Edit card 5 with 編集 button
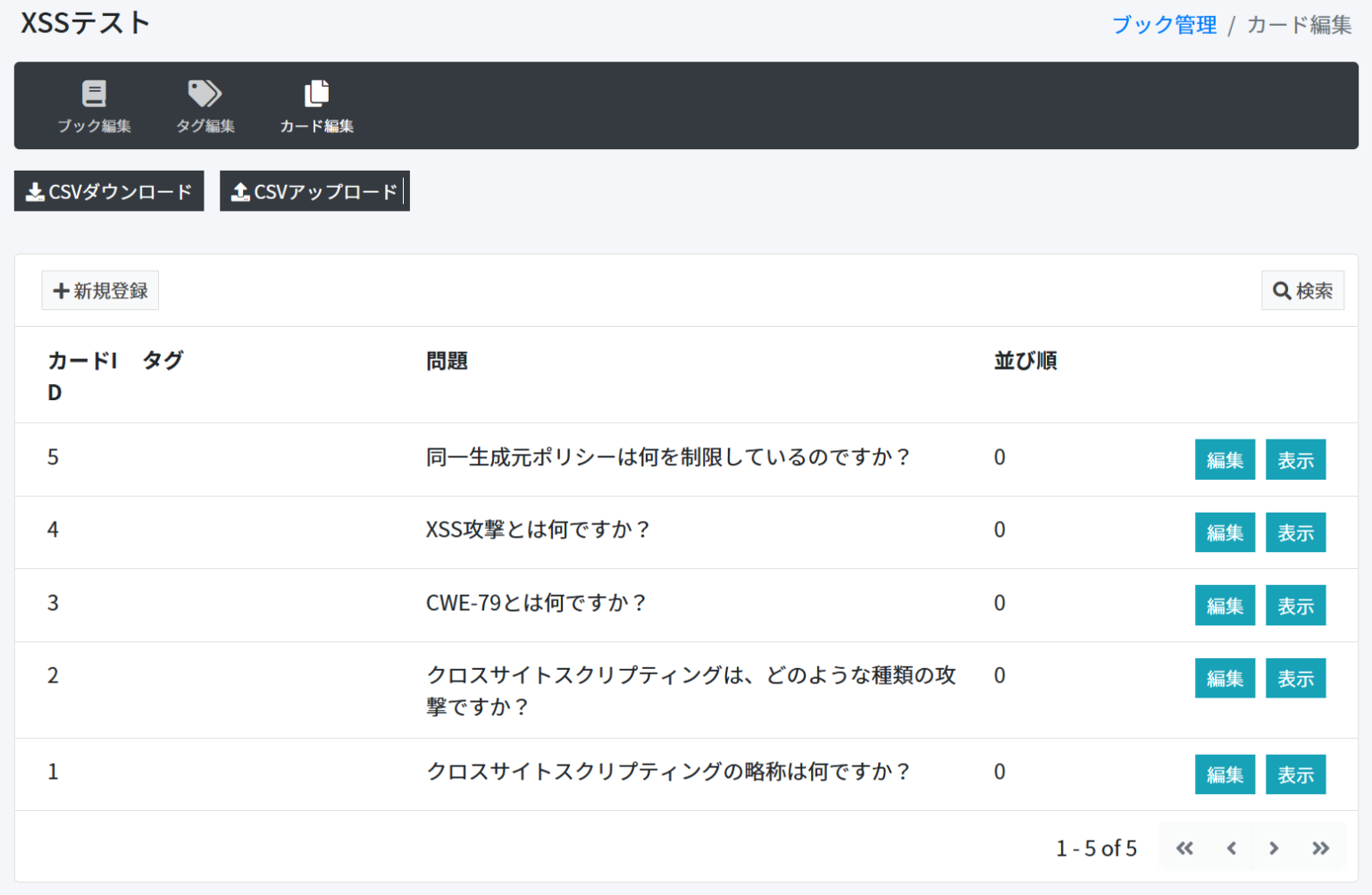1372x895 pixels. [x=1225, y=460]
